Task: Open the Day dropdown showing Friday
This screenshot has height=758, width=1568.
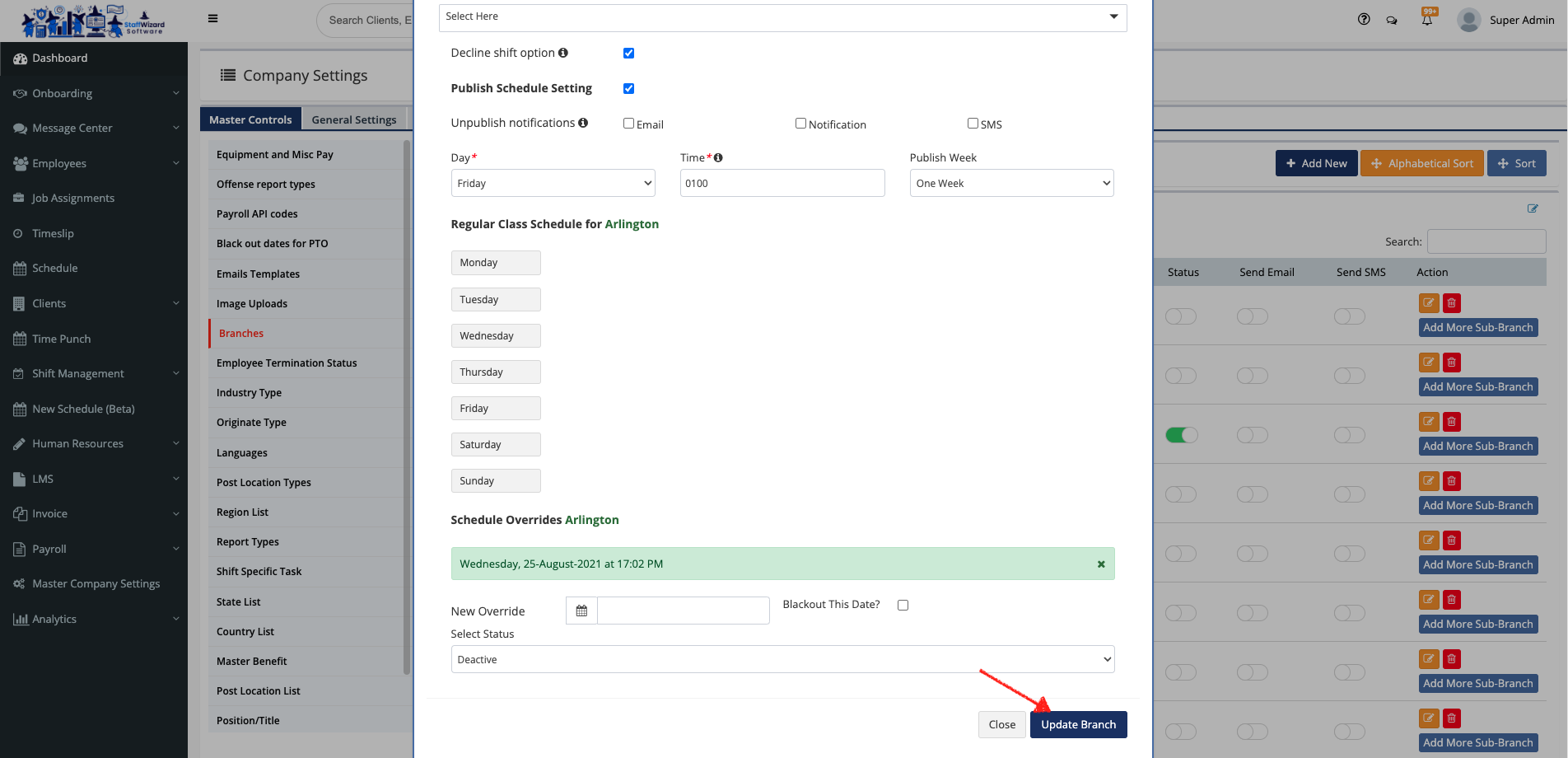Action: coord(553,183)
